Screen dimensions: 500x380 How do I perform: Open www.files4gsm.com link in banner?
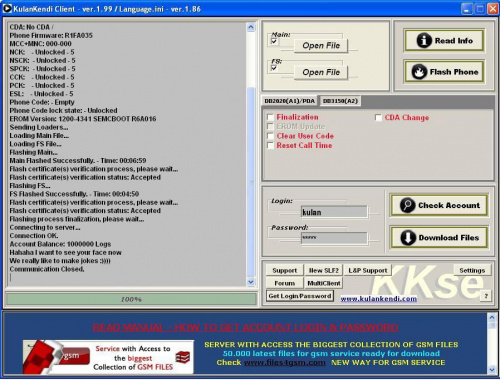(x=284, y=362)
